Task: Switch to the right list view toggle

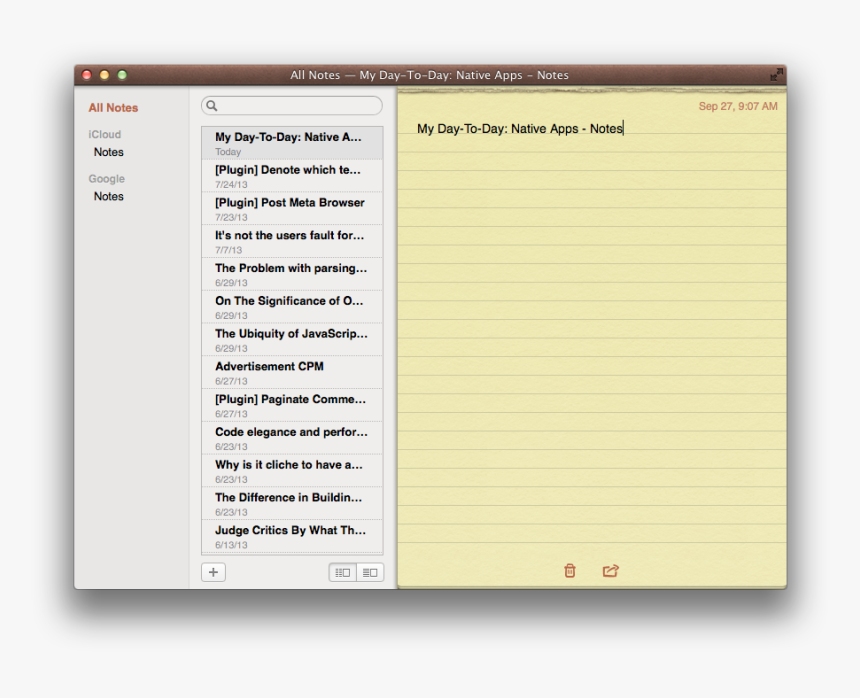Action: 370,572
